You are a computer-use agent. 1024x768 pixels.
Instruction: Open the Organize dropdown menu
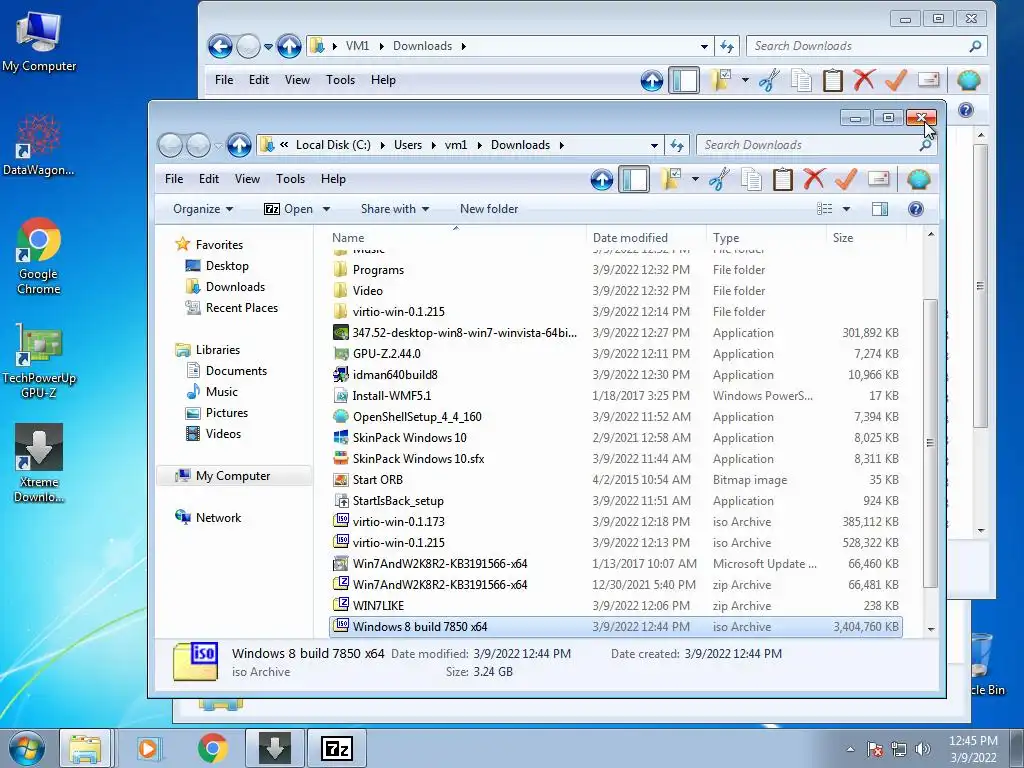click(202, 209)
